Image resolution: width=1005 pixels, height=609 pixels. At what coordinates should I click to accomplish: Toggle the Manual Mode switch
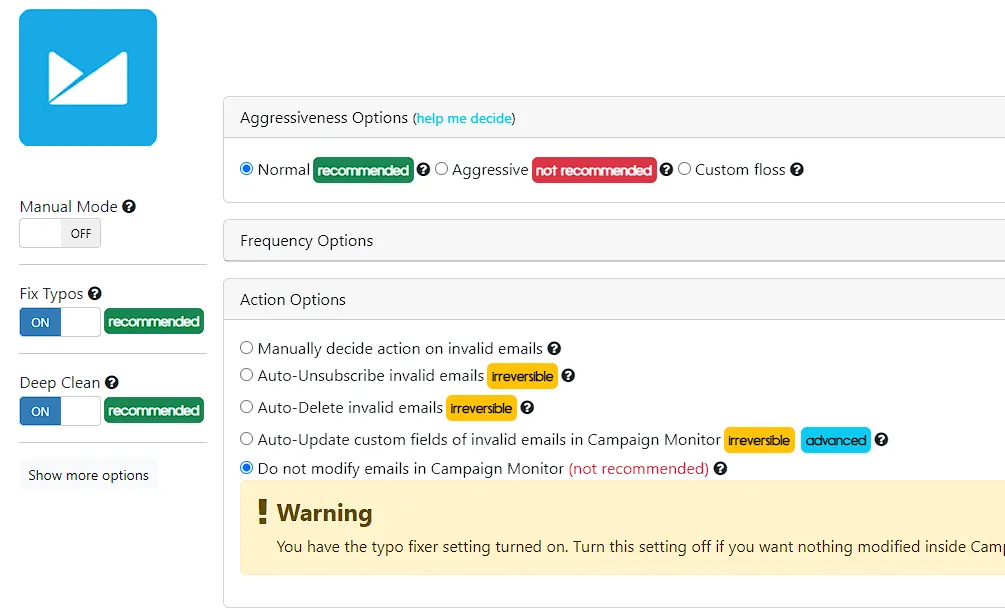60,233
